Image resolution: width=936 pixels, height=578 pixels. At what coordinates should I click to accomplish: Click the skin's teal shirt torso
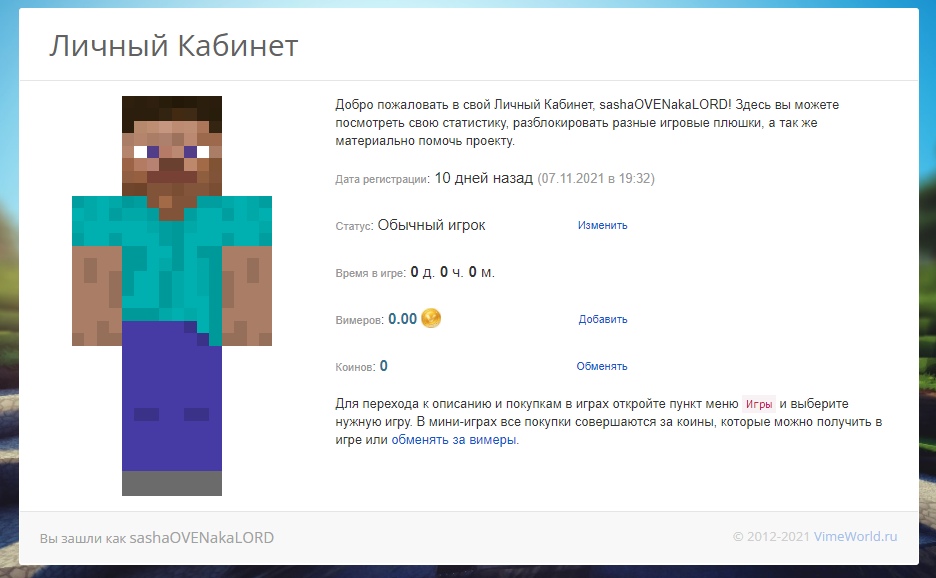(171, 258)
